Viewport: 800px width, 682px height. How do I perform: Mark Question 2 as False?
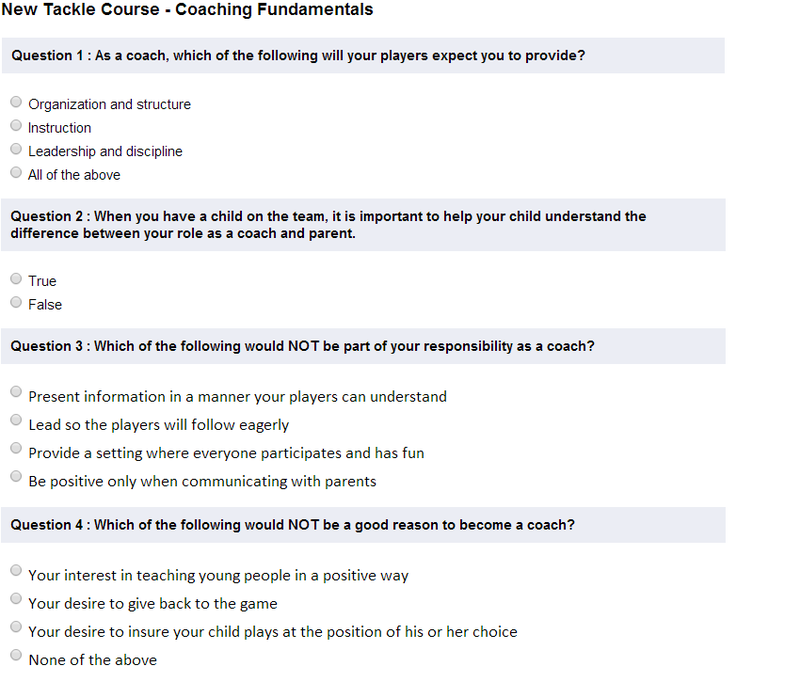tap(16, 302)
